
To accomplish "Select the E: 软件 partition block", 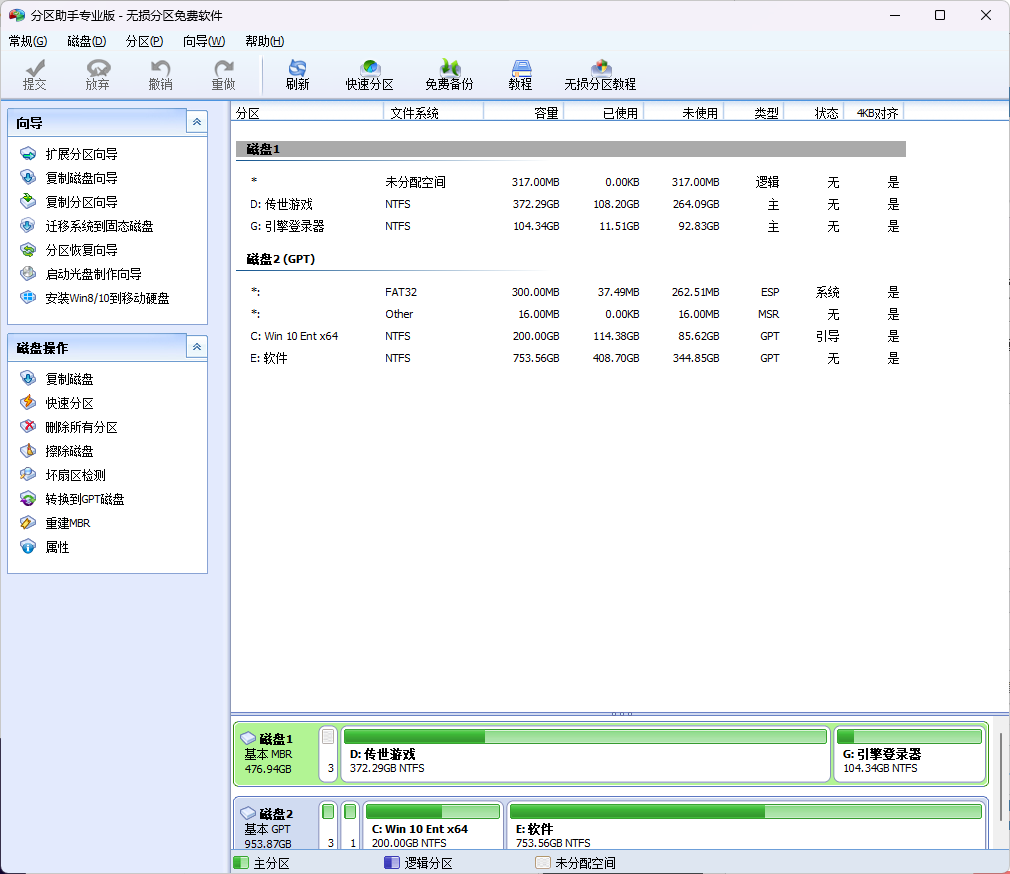I will pos(746,828).
